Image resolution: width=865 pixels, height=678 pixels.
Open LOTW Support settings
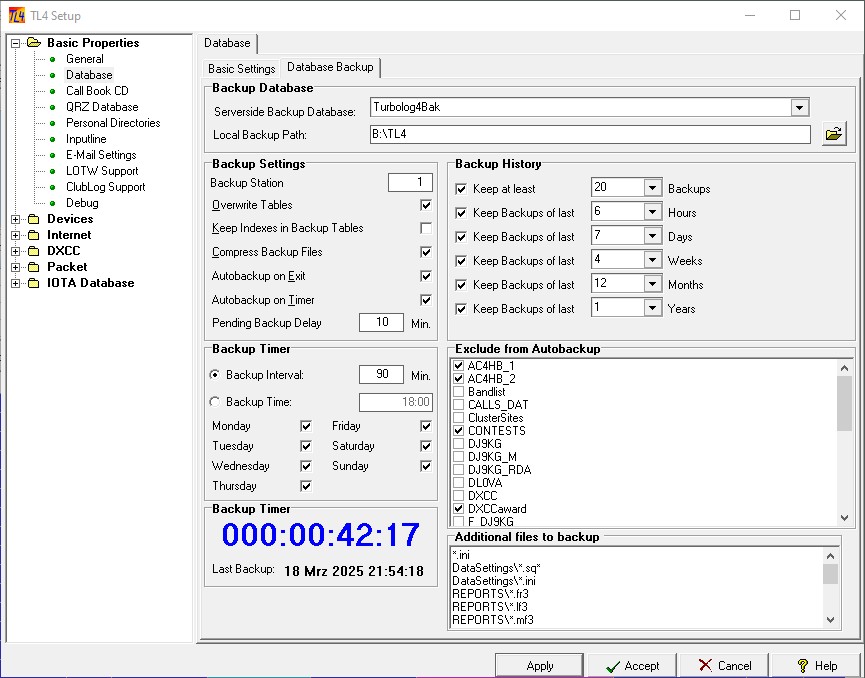[x=102, y=171]
